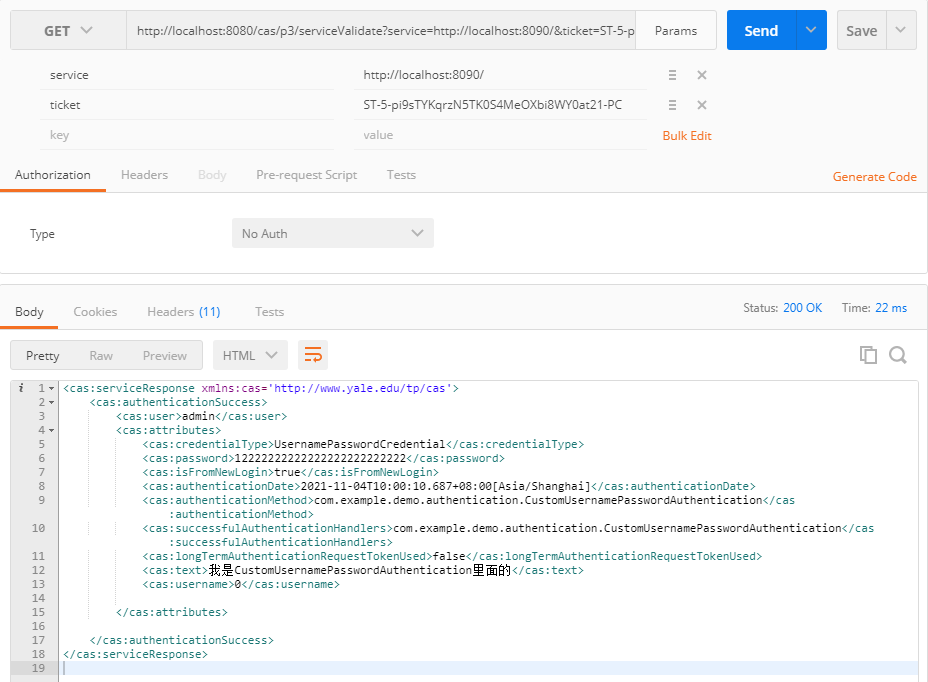Remove the service parameter with its X icon
928x682 pixels.
701,74
